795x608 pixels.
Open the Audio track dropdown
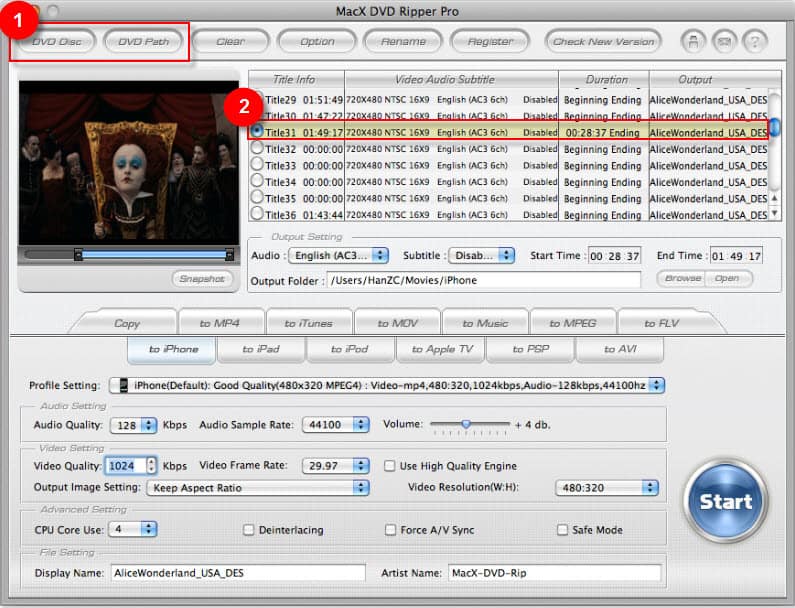[339, 256]
